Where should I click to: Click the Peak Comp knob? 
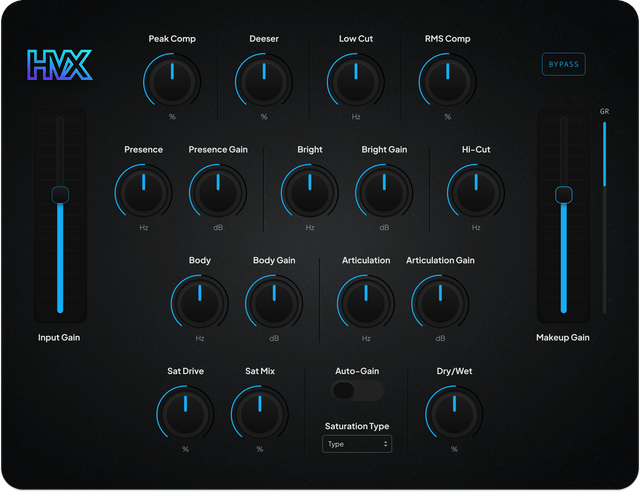[172, 81]
